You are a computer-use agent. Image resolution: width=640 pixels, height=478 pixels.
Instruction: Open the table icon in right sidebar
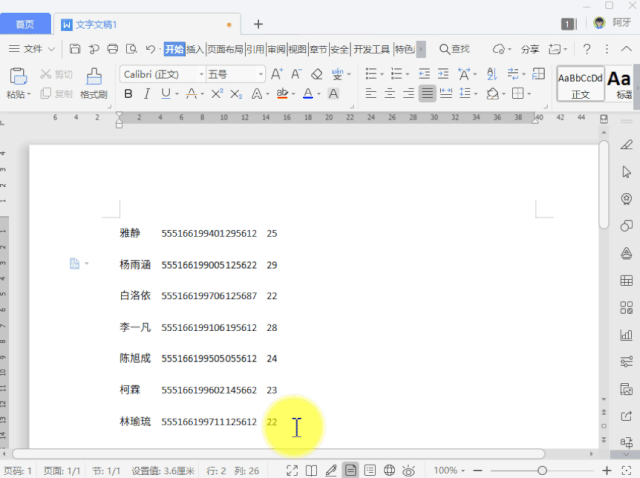pyautogui.click(x=627, y=280)
